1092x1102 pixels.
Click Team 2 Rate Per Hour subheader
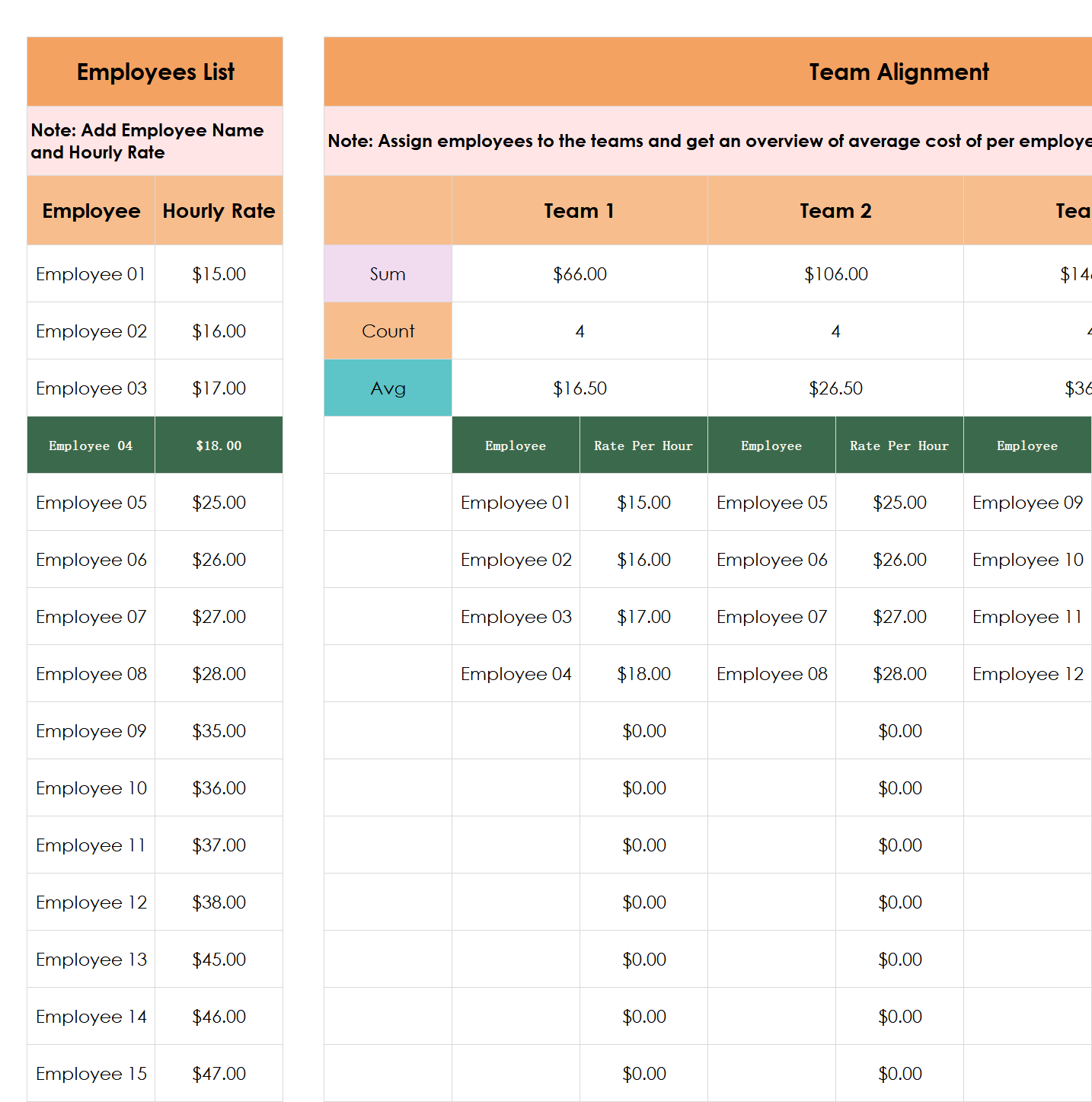click(x=899, y=446)
